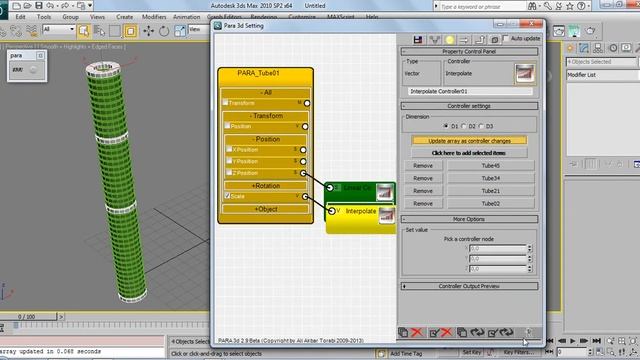
Task: Save the scene with the floppy icon
Action: pyautogui.click(x=39, y=6)
